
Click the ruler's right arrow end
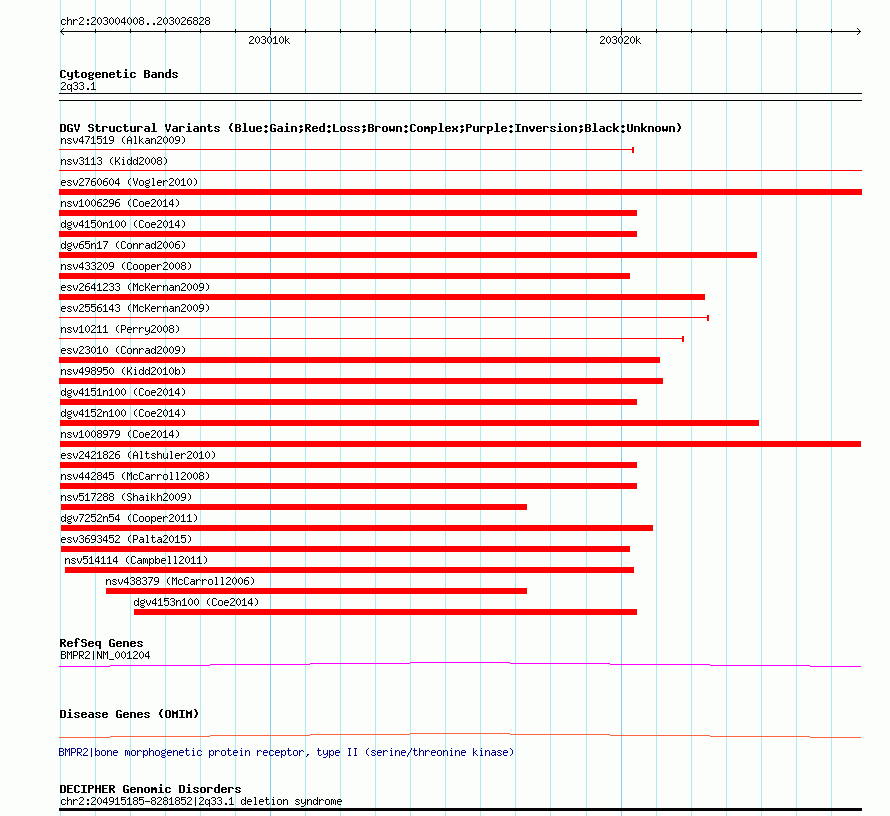click(859, 32)
